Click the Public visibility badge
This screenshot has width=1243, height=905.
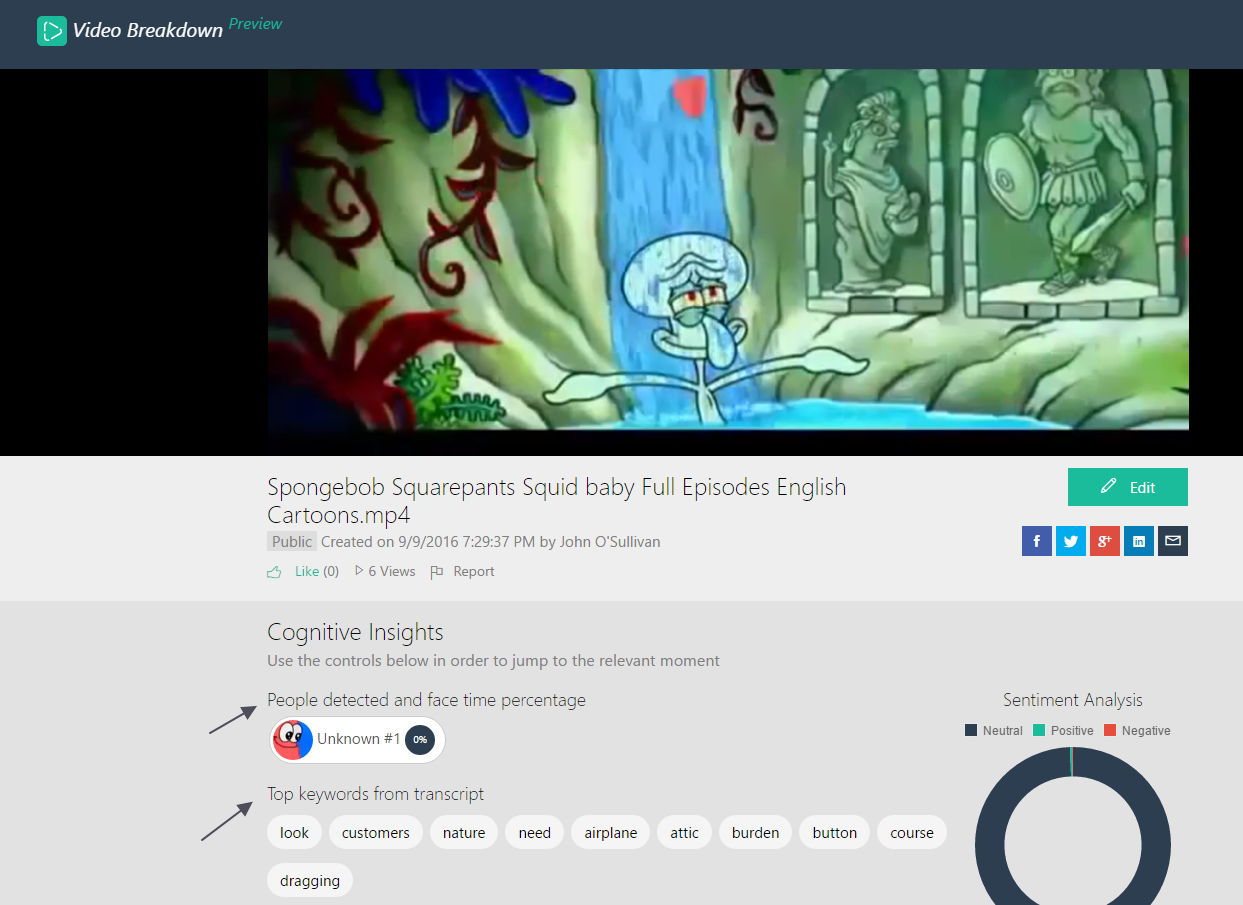tap(292, 541)
